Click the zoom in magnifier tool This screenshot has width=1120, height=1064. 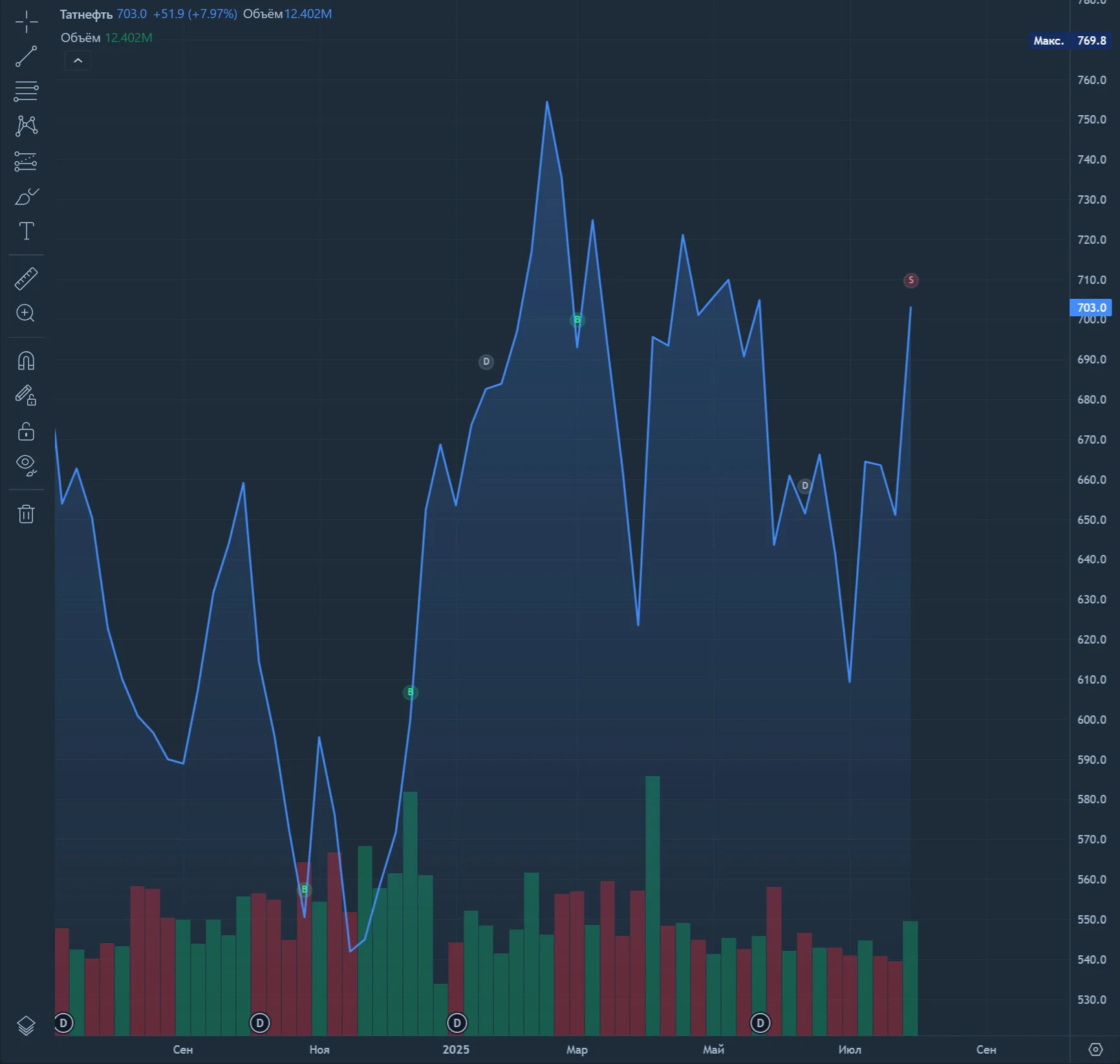coord(27,314)
